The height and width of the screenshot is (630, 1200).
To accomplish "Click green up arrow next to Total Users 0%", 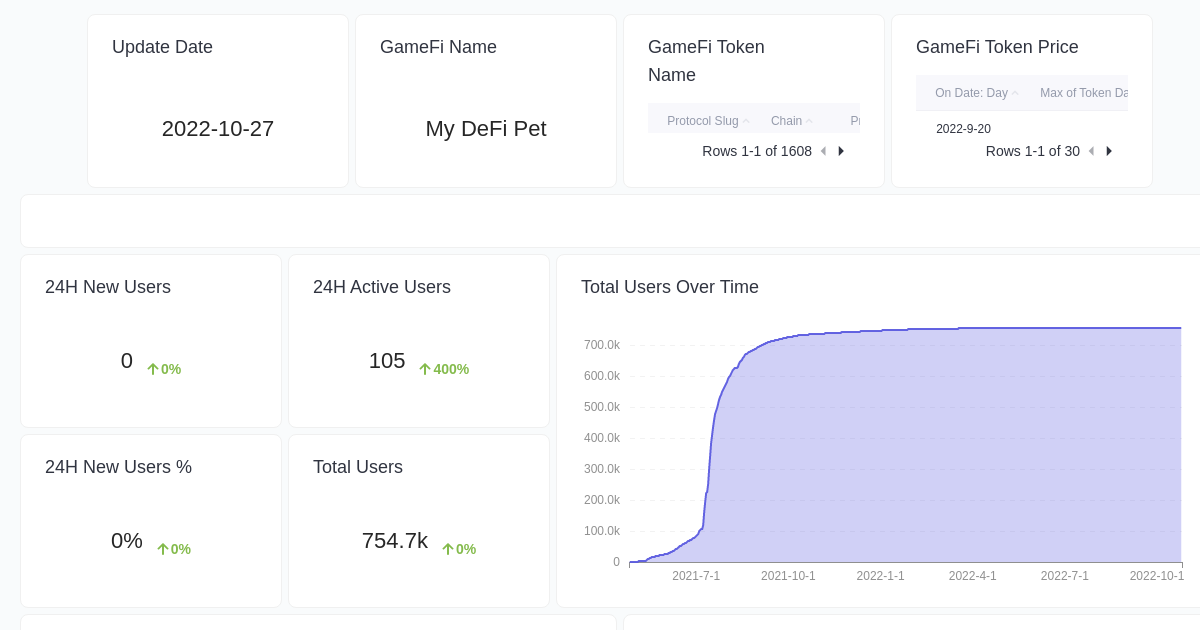I will tap(448, 548).
